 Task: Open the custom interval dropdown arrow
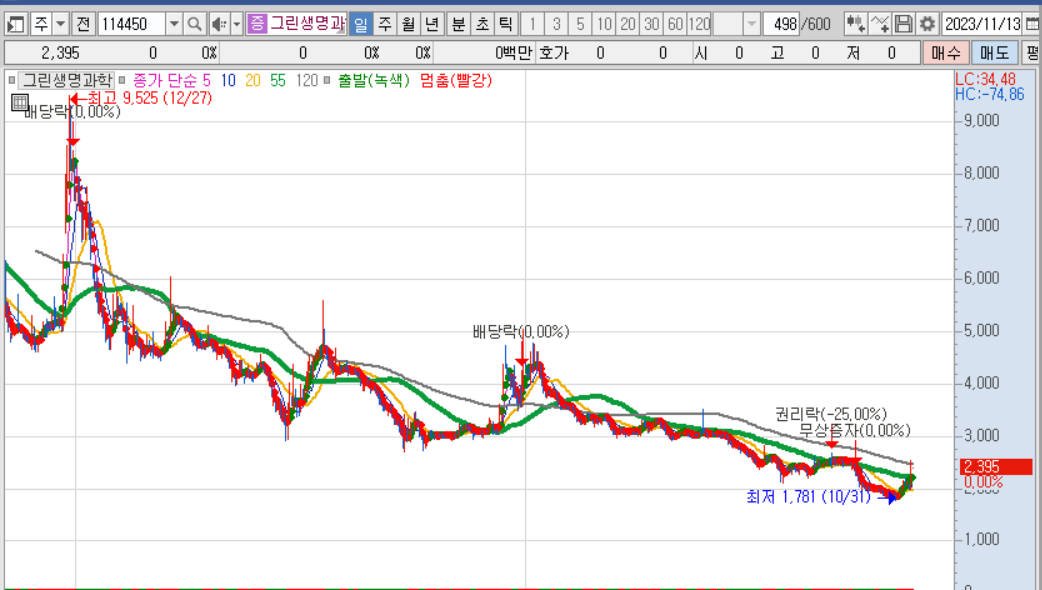pyautogui.click(x=751, y=25)
